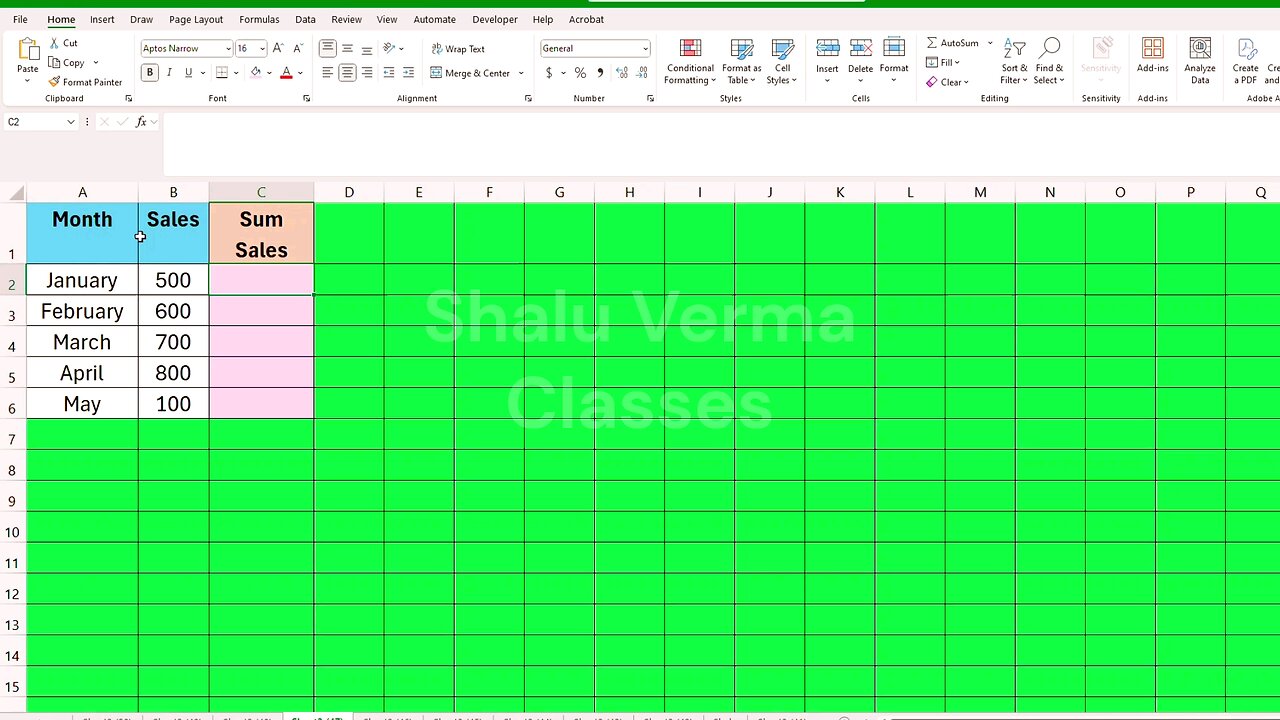
Task: Open the Add-ins button
Action: pos(1152,56)
